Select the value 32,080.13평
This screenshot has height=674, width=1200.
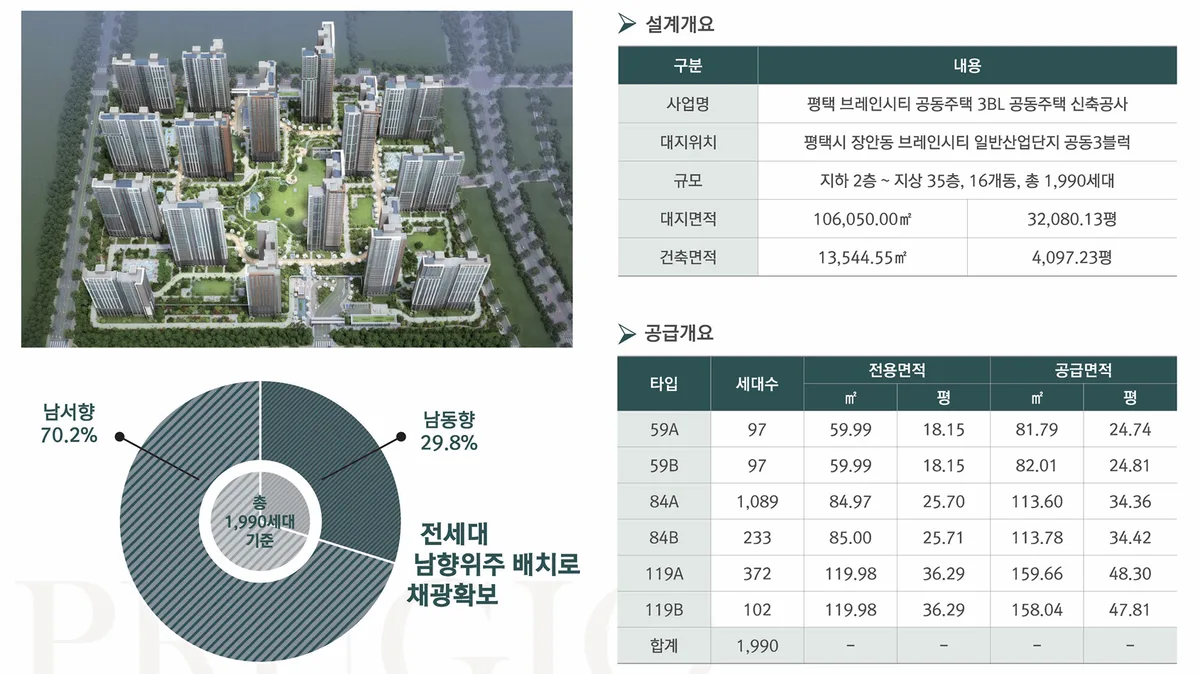pos(1072,219)
